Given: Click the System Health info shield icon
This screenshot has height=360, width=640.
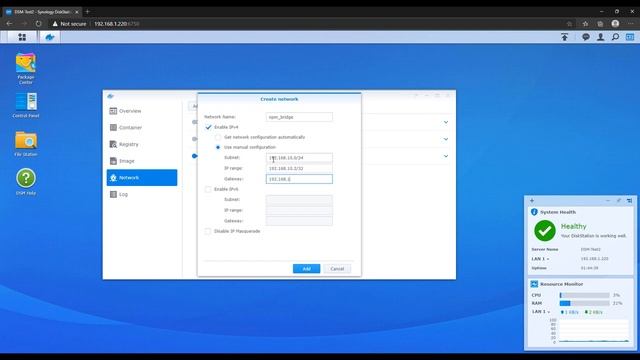Looking at the screenshot, I should coord(534,212).
